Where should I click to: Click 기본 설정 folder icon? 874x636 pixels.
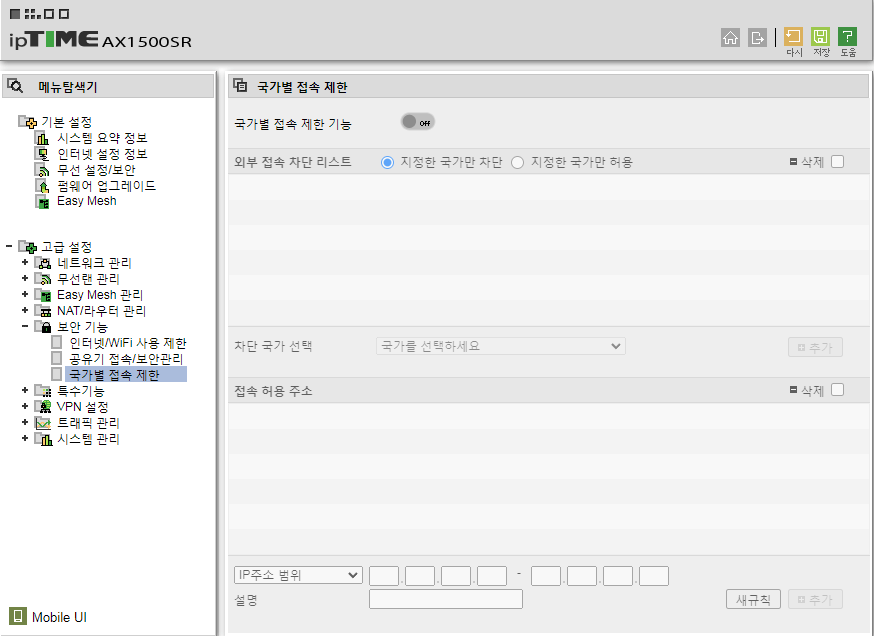(29, 122)
